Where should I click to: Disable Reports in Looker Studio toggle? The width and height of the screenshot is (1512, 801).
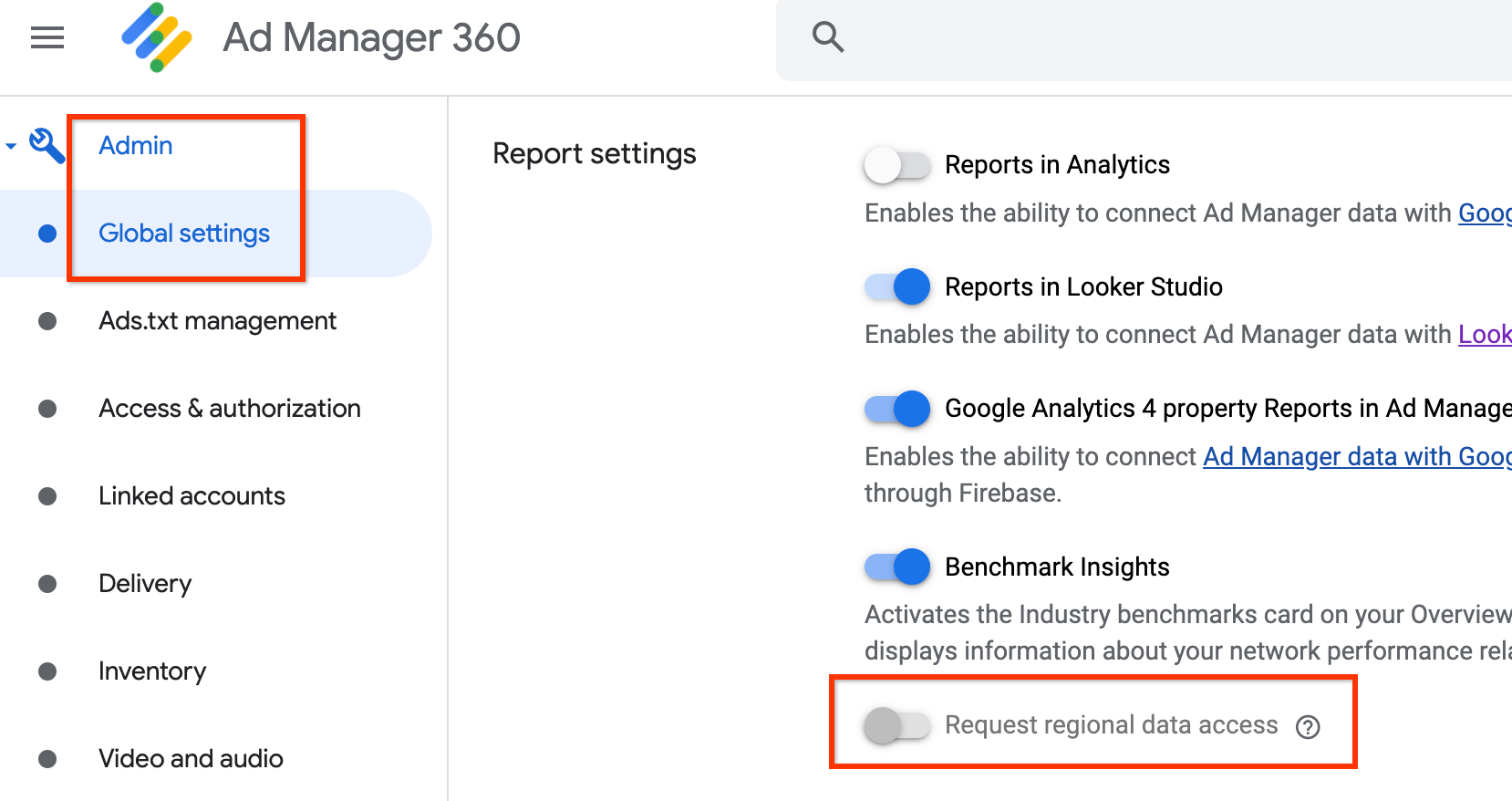(897, 286)
